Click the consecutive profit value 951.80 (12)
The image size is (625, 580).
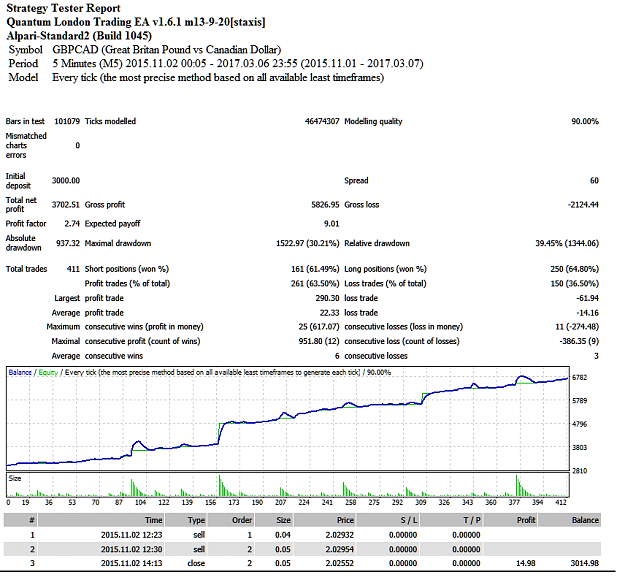(x=319, y=341)
